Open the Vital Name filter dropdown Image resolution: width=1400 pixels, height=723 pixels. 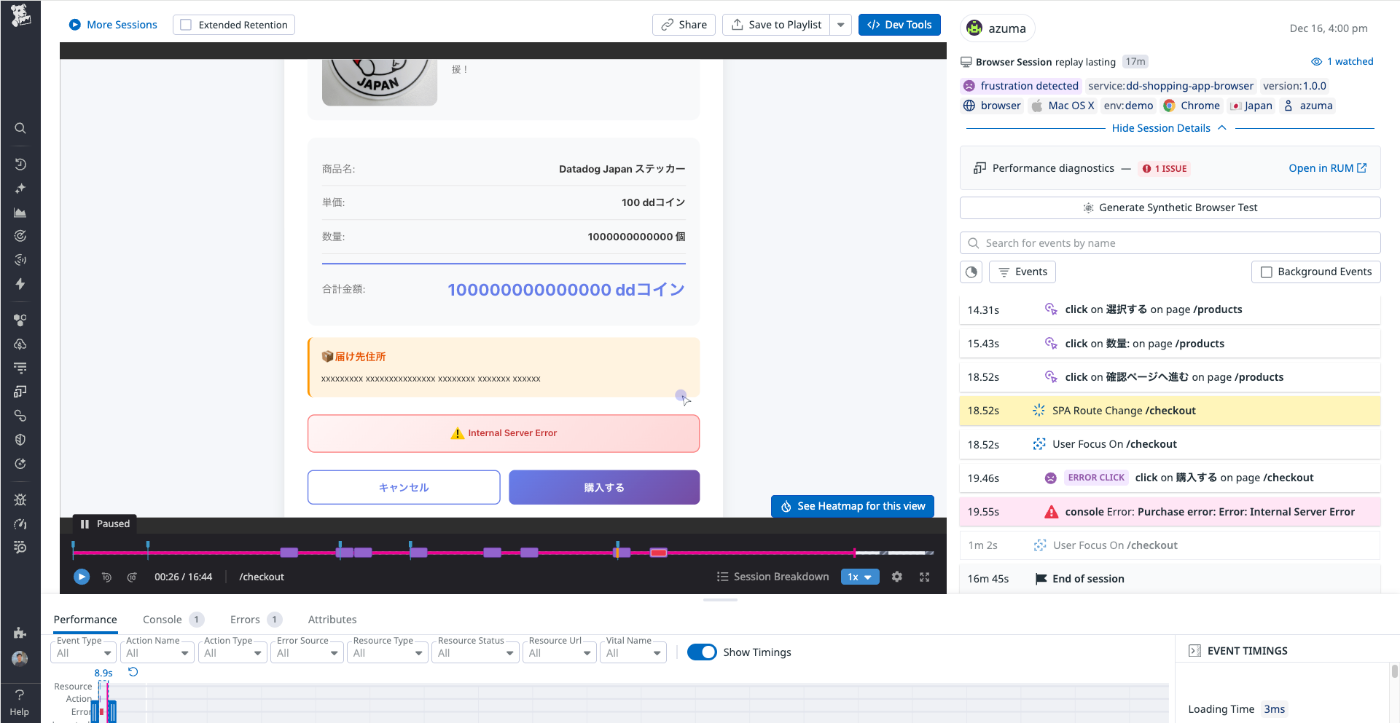pyautogui.click(x=634, y=653)
